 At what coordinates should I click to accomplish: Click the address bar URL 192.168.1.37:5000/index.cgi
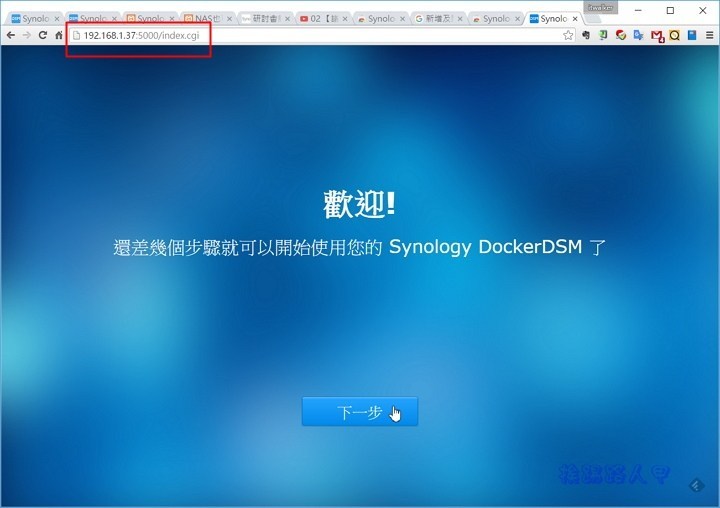click(x=141, y=35)
